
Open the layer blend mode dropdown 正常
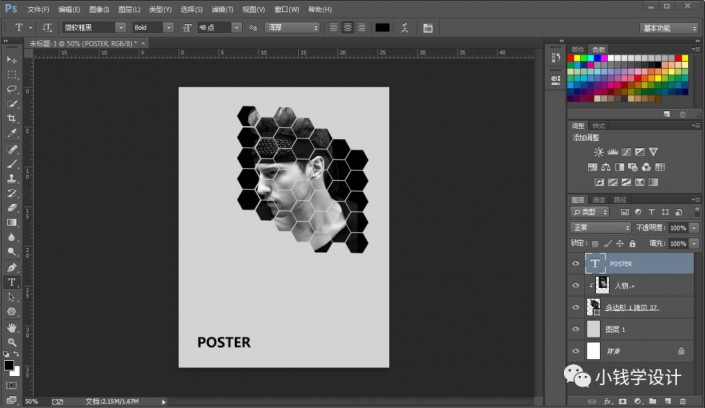(600, 228)
